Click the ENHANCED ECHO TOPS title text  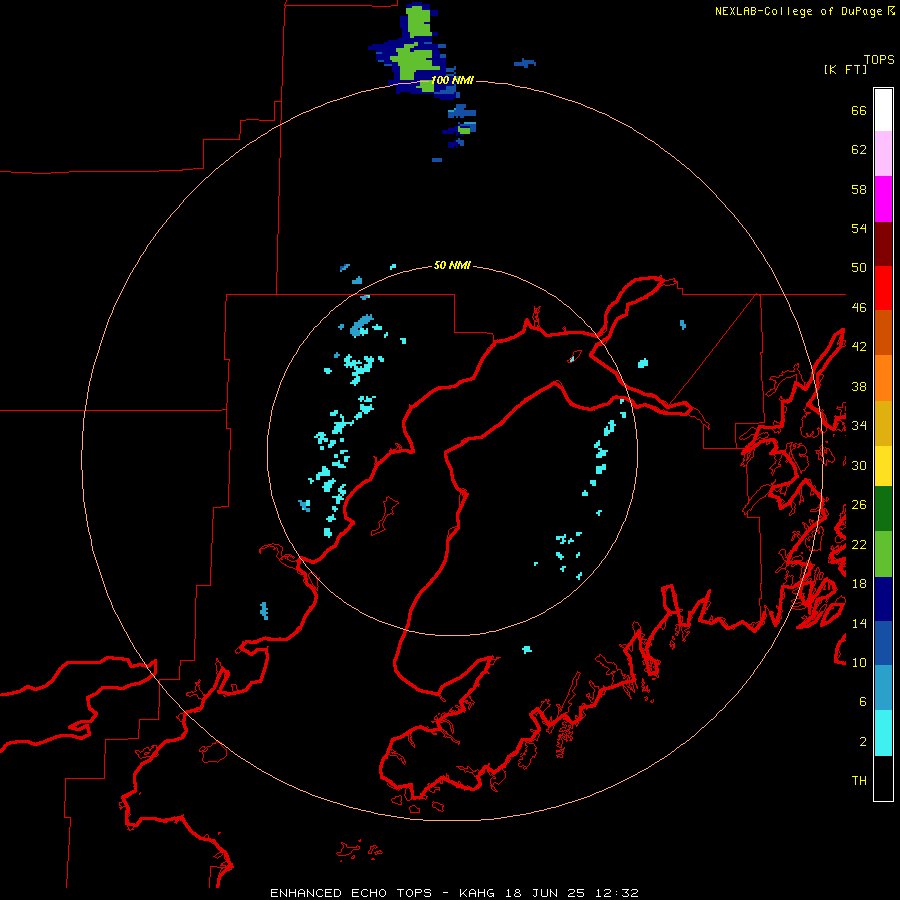coord(351,893)
